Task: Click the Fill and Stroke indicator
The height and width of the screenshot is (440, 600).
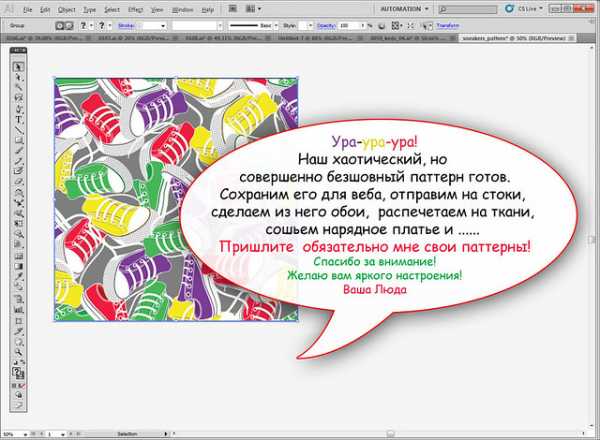Action: pyautogui.click(x=19, y=372)
